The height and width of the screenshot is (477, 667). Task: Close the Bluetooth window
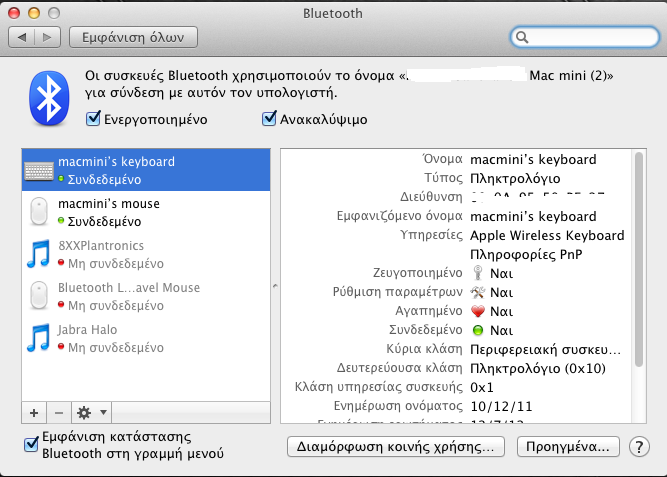14,13
